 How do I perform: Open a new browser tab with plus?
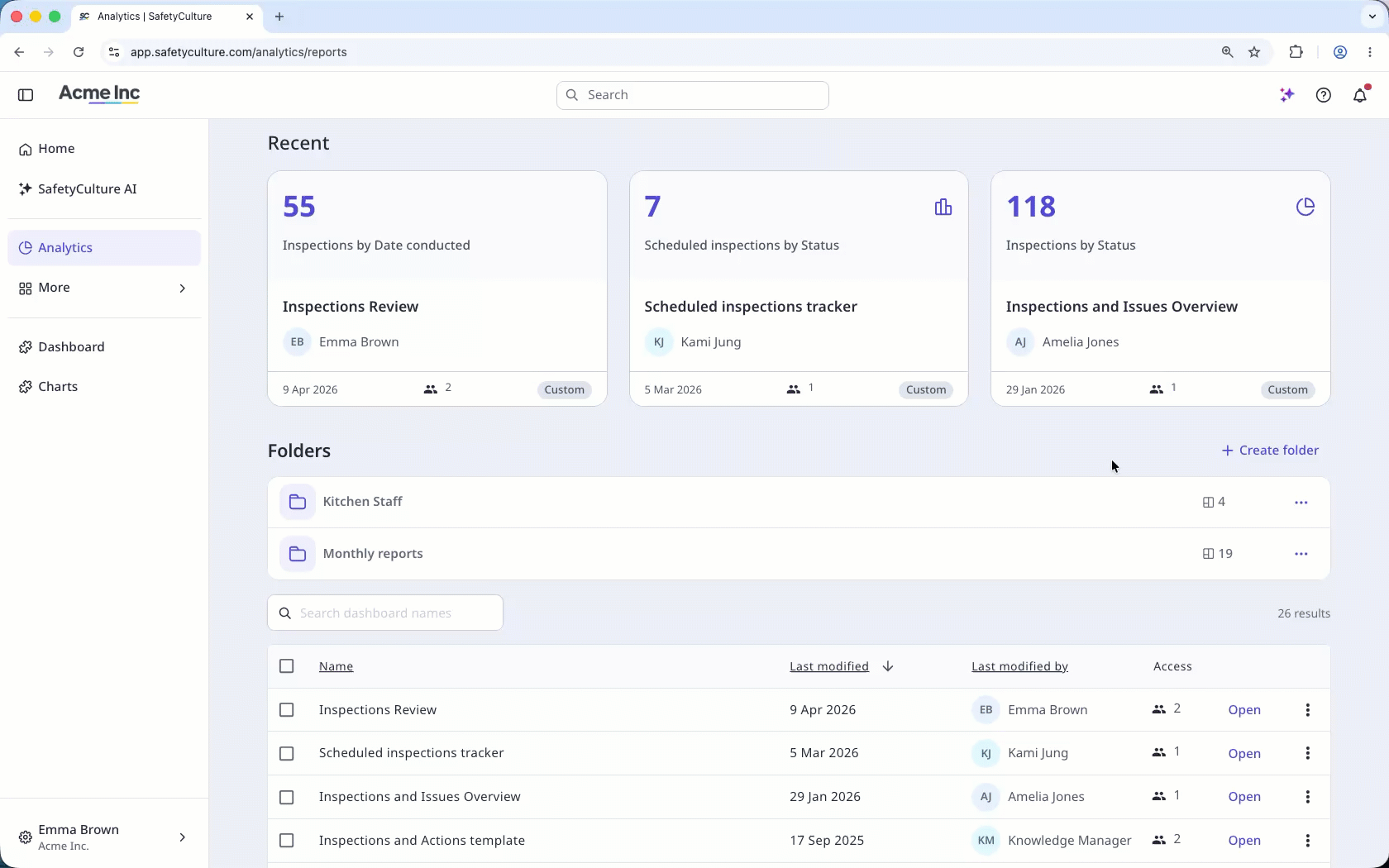click(x=279, y=17)
